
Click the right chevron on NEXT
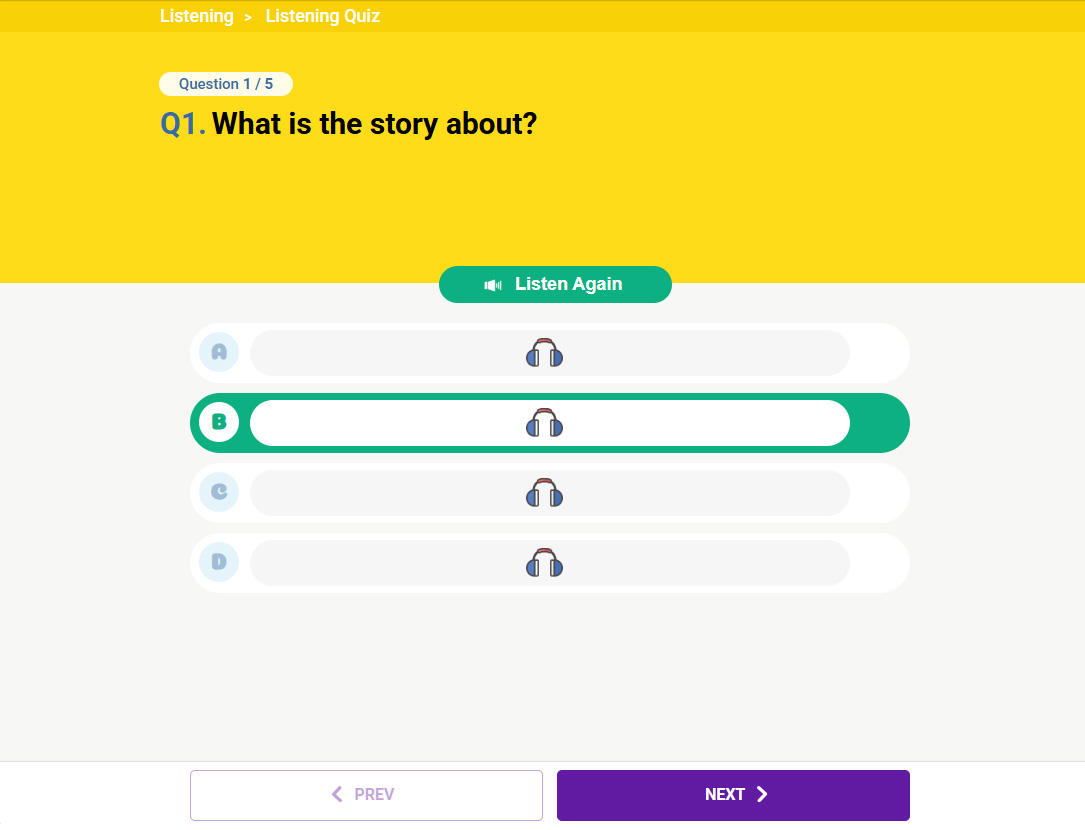(x=762, y=795)
